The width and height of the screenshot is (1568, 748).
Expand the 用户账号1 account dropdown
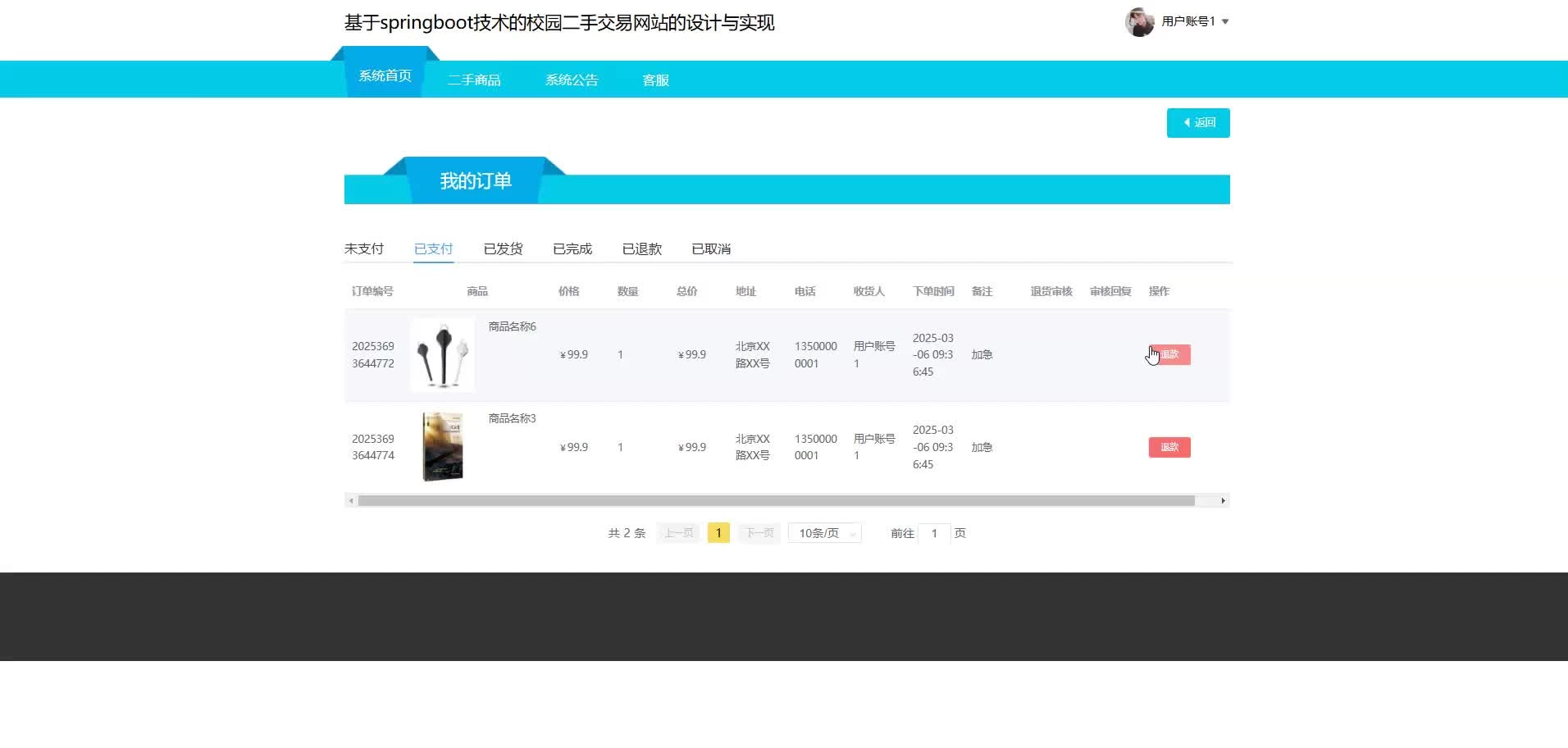coord(1195,21)
